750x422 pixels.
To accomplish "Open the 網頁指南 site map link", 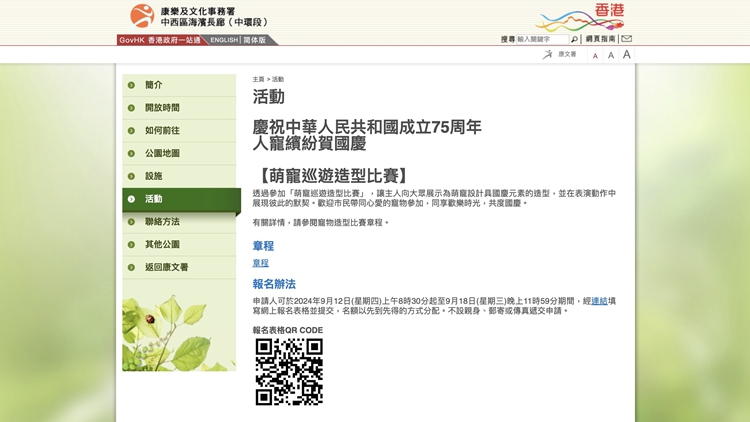I will 600,39.
